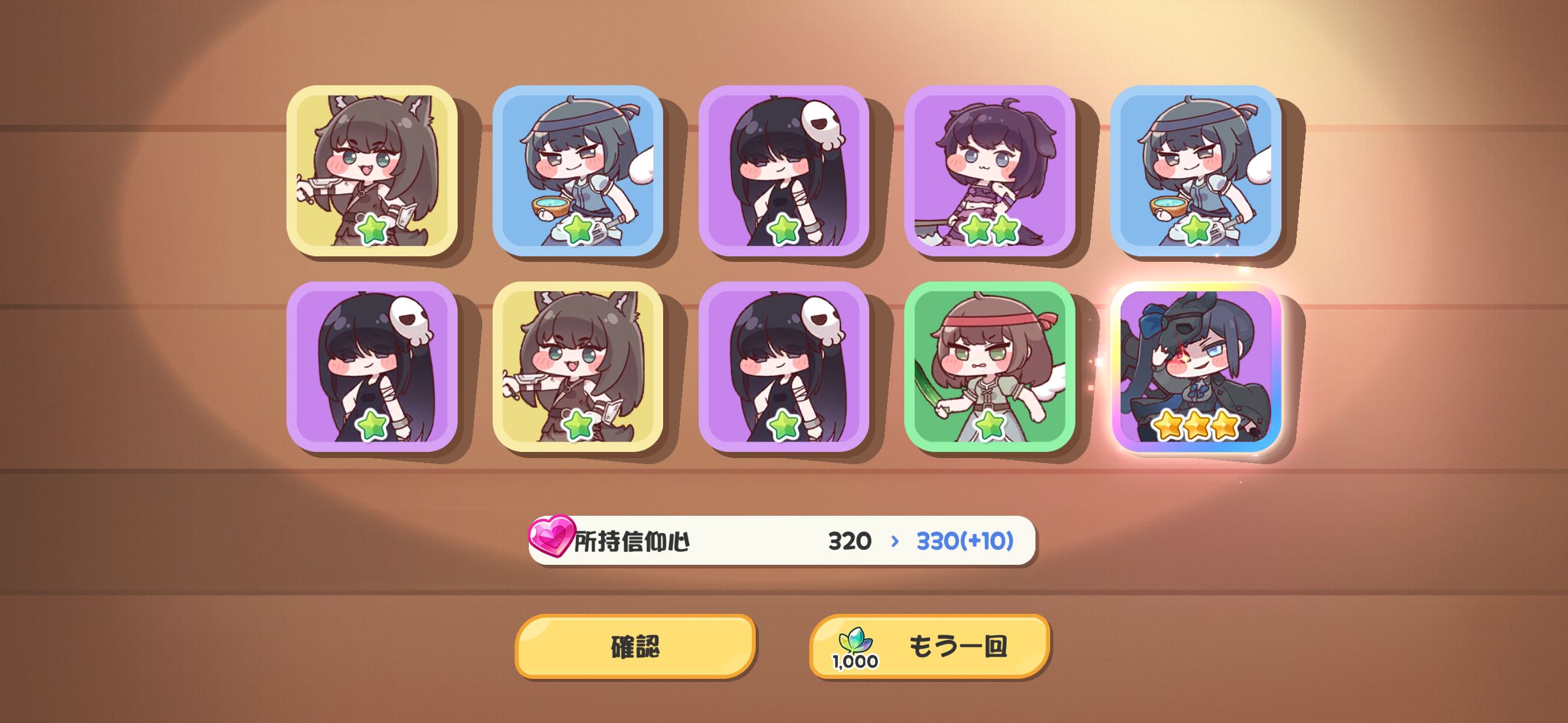Tap the top-row skull hairpin girl card
Viewport: 1568px width, 723px height.
click(784, 170)
